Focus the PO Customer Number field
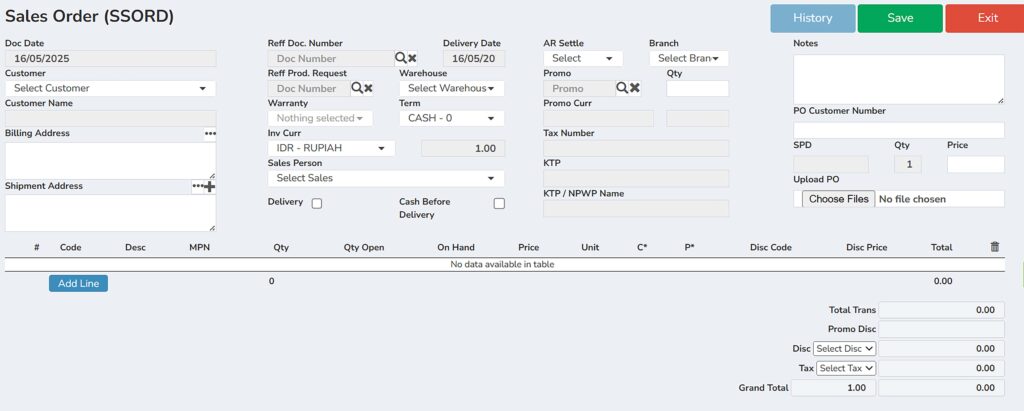This screenshot has height=411, width=1024. pos(899,130)
